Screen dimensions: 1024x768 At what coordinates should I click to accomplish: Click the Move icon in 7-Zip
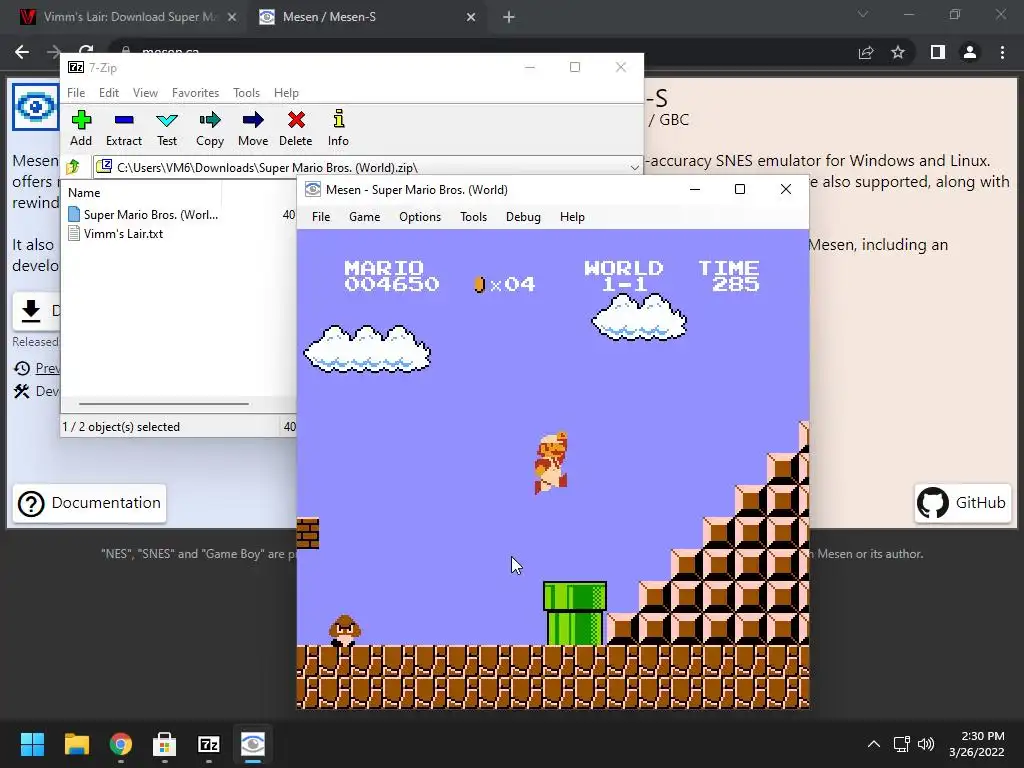[253, 120]
